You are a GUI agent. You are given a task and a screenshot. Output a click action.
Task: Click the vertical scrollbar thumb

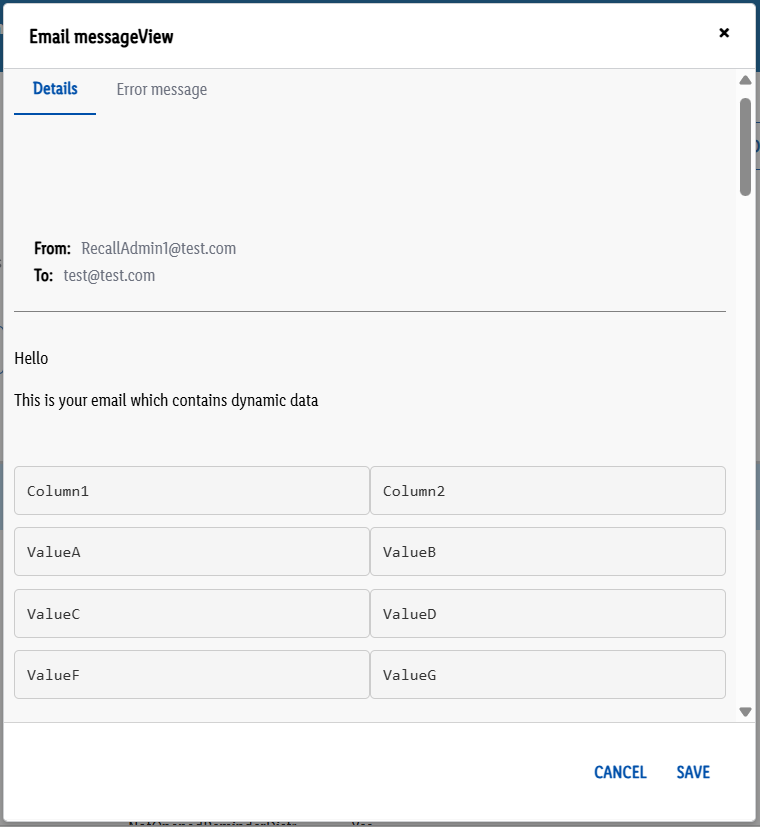[745, 147]
